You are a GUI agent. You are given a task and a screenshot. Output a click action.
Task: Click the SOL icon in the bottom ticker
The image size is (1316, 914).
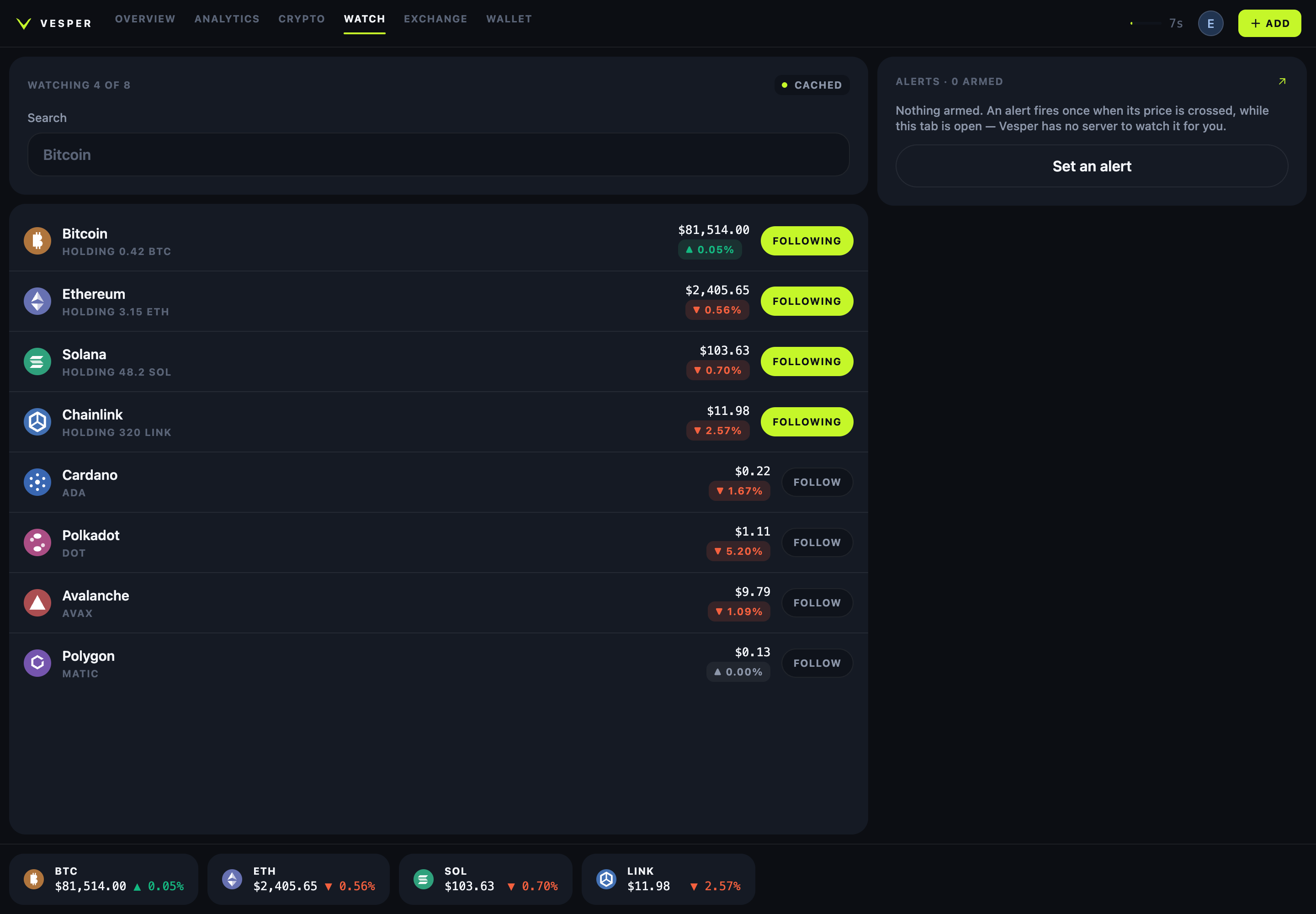423,879
